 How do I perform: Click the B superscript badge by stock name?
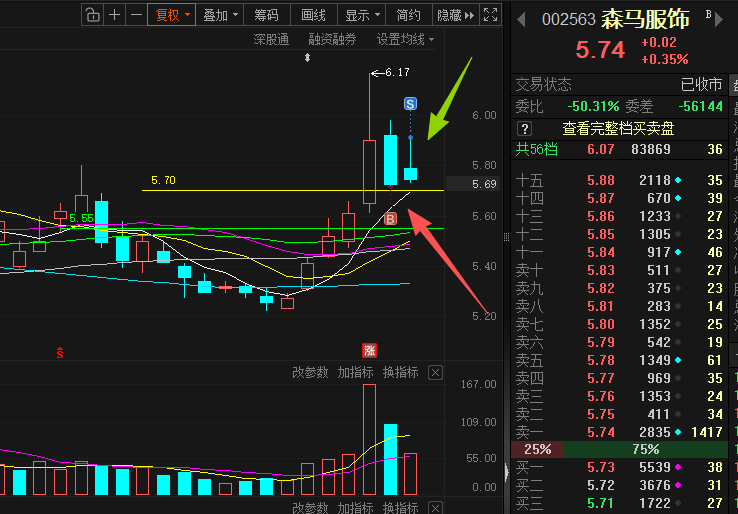pos(708,14)
